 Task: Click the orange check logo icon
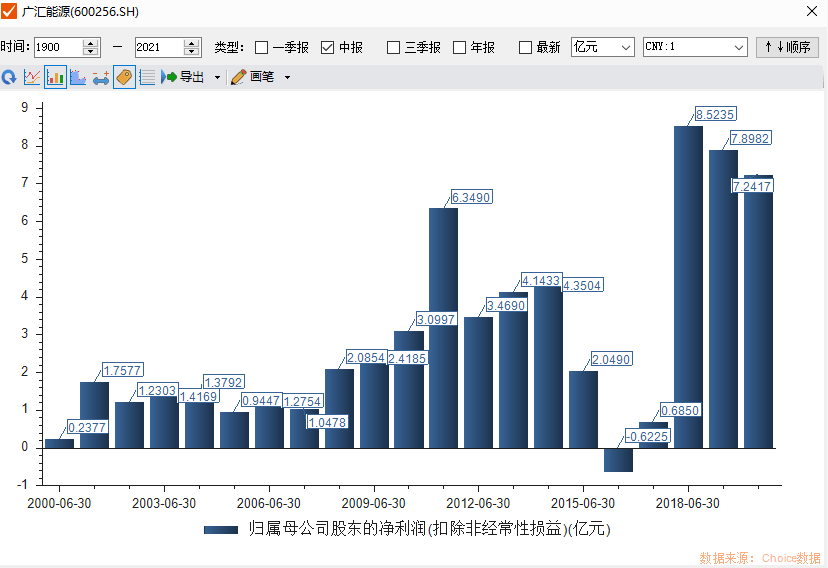coord(9,11)
